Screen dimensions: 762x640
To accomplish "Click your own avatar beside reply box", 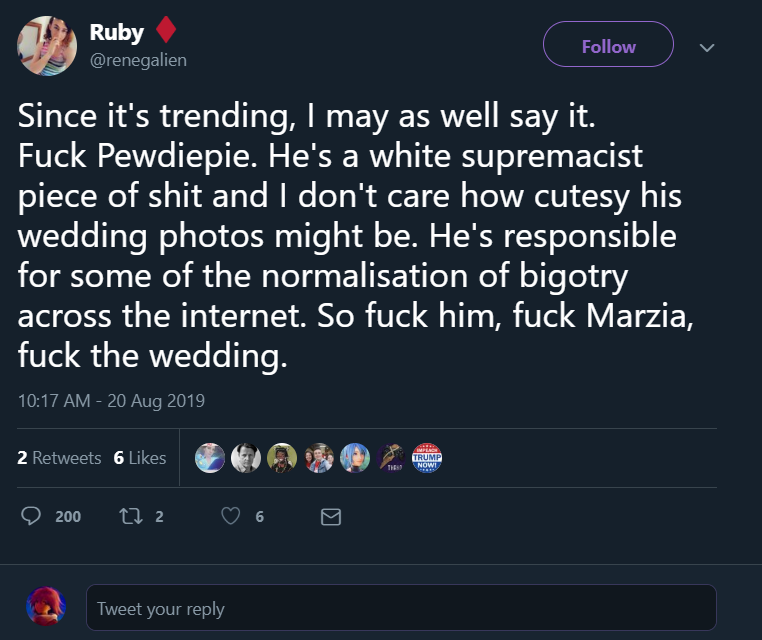I will (46, 607).
